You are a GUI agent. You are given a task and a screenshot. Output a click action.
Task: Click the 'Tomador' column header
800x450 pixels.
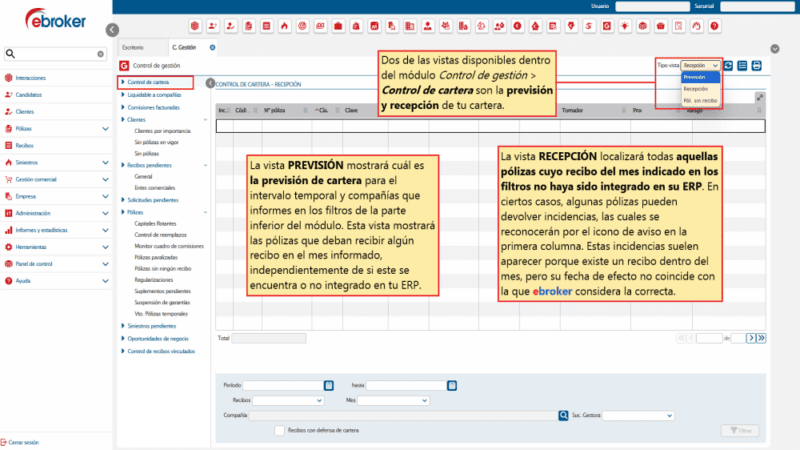(572, 111)
